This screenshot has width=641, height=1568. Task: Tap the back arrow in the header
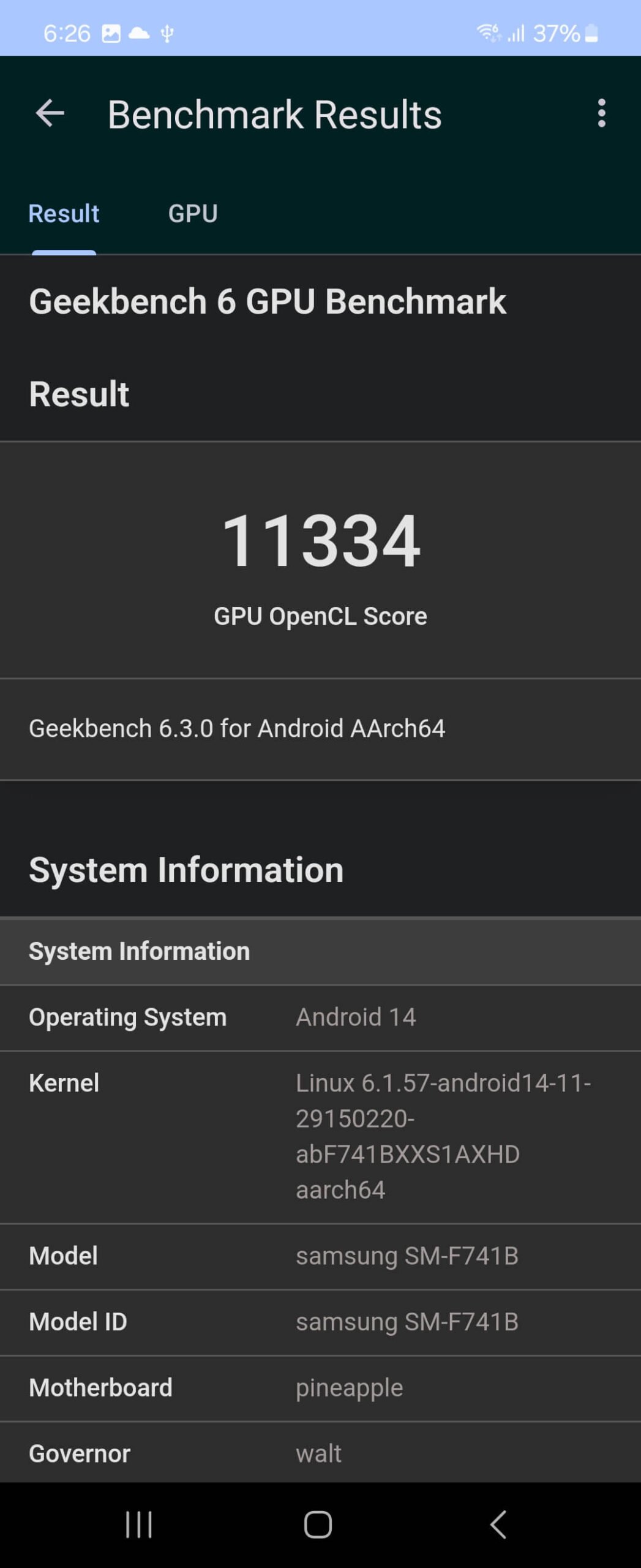coord(50,113)
